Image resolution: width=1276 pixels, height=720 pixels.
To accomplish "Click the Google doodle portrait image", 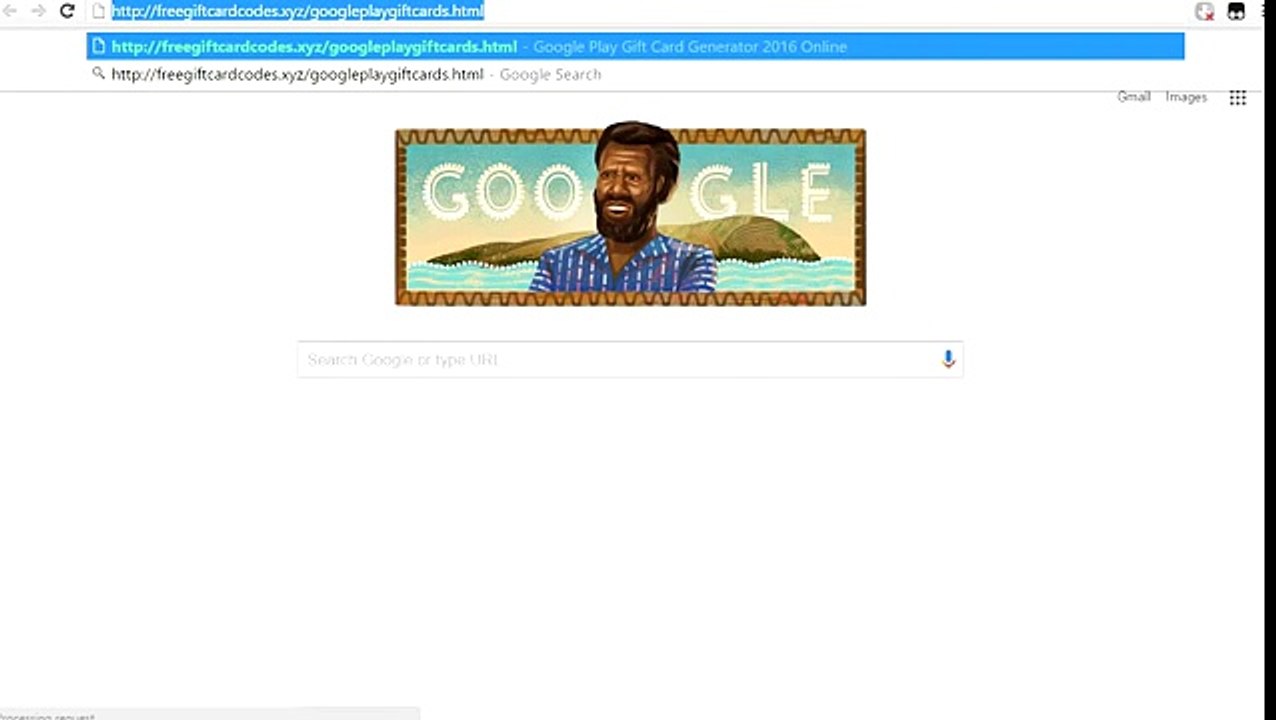I will pos(630,216).
